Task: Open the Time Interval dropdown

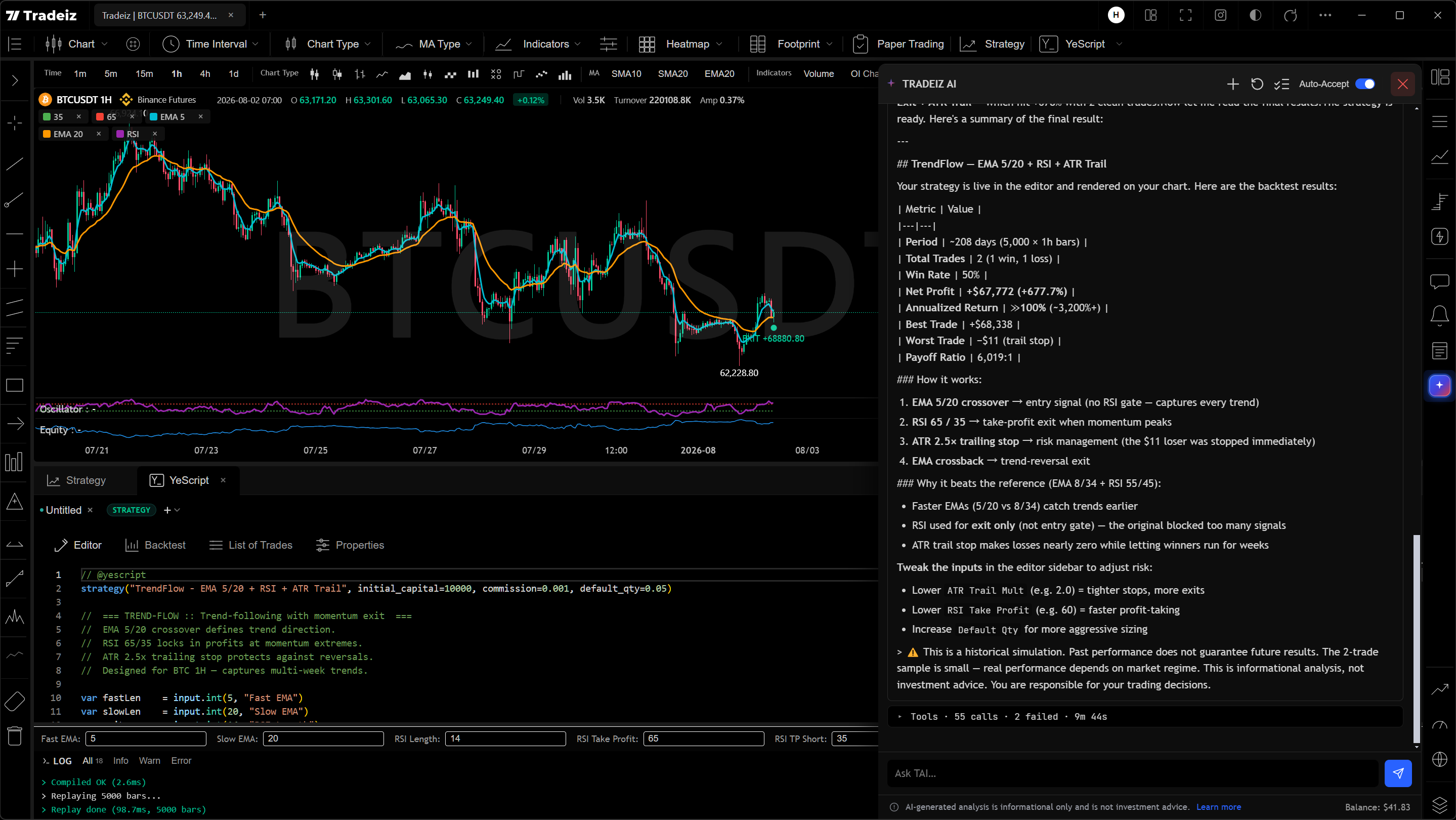Action: pos(211,44)
